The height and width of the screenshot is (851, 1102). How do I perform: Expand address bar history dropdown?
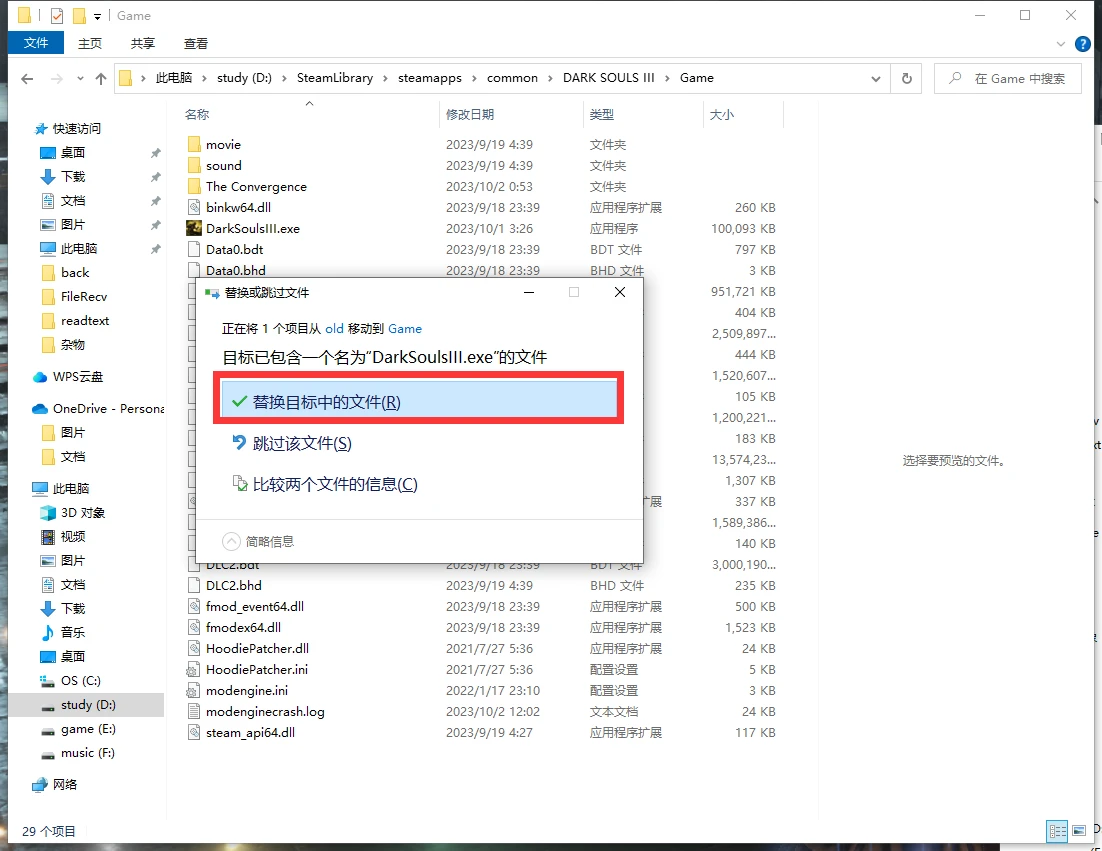coord(876,79)
